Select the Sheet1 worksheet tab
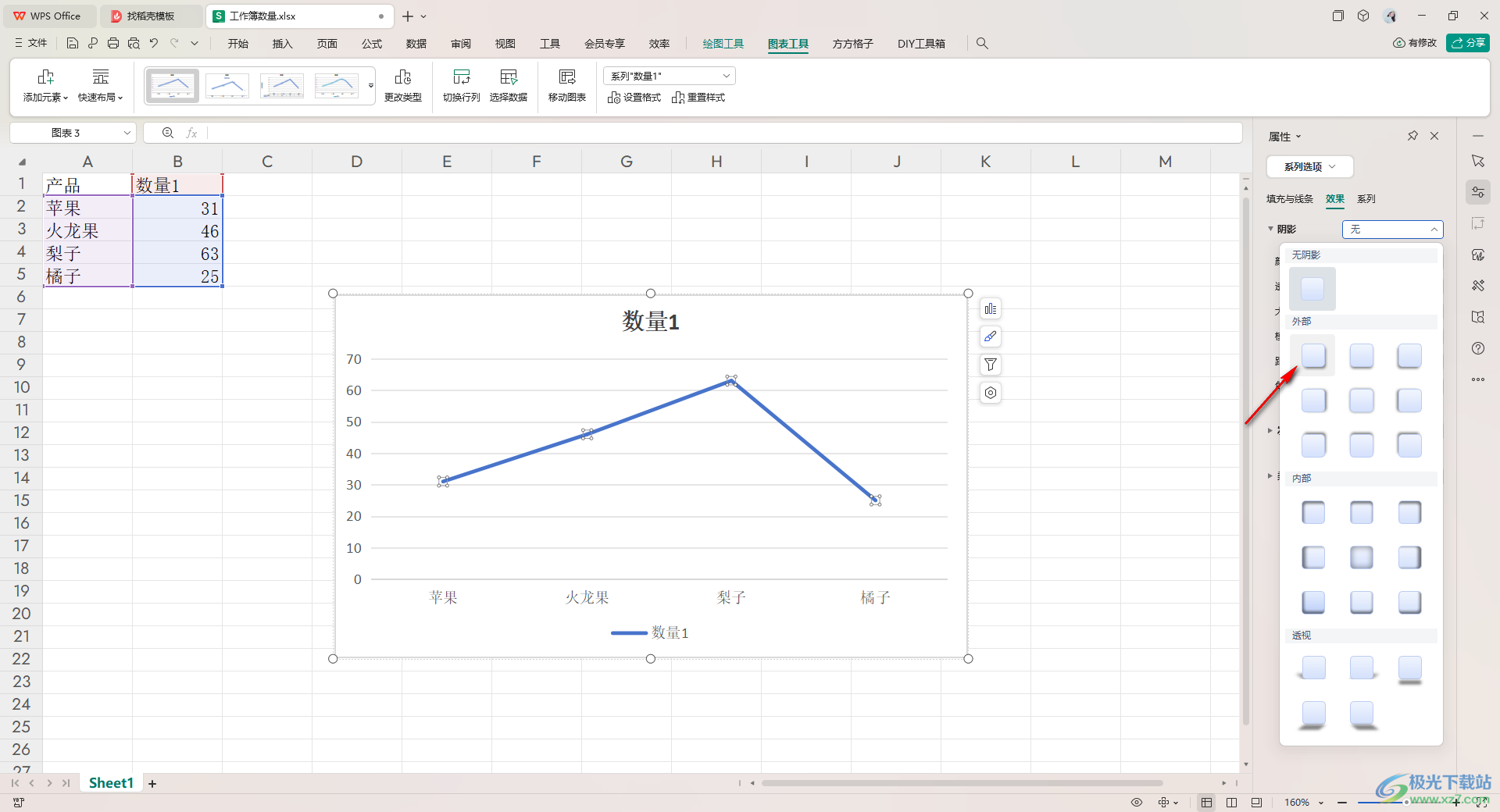Screen dimensions: 1500x812 111,783
